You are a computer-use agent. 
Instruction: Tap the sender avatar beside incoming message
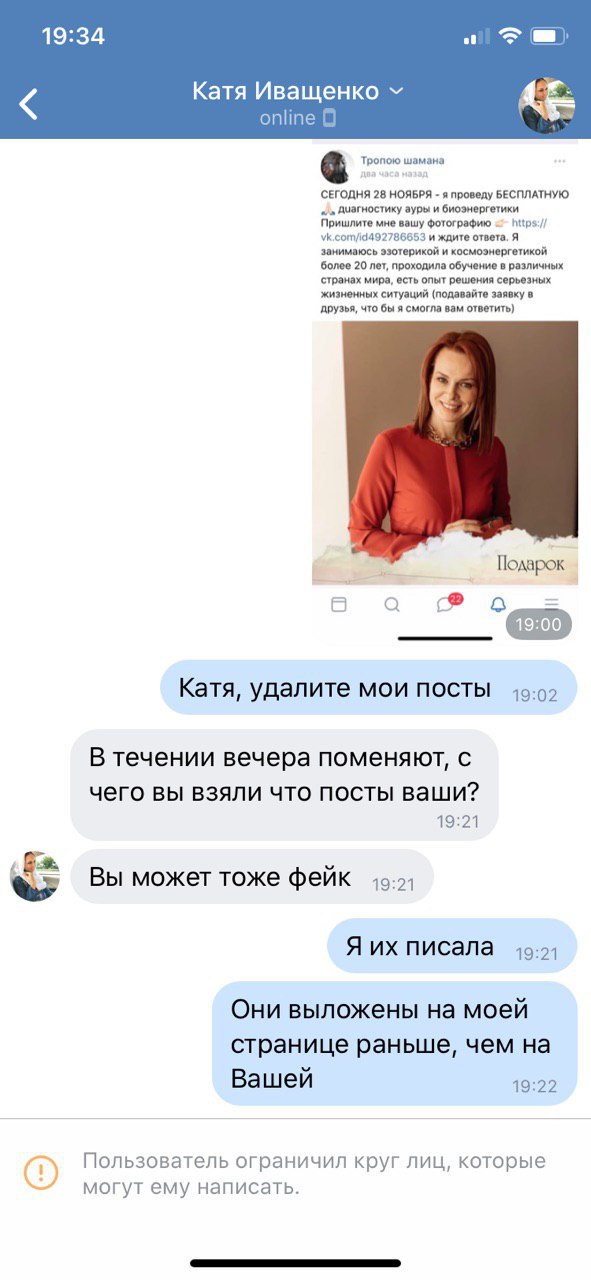(x=35, y=877)
